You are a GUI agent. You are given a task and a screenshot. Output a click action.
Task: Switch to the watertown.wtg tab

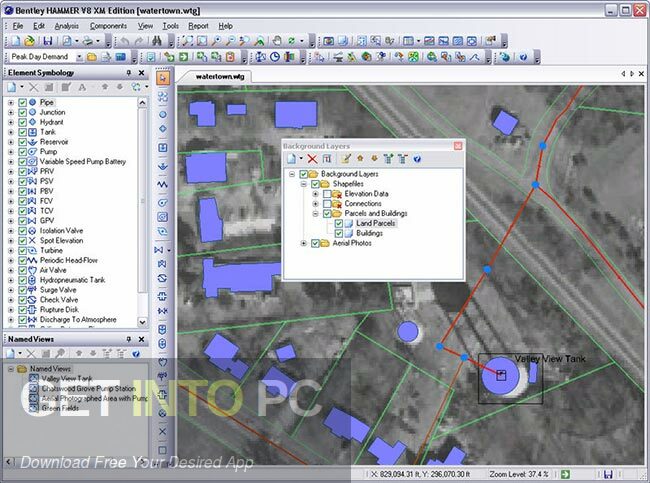coord(220,76)
